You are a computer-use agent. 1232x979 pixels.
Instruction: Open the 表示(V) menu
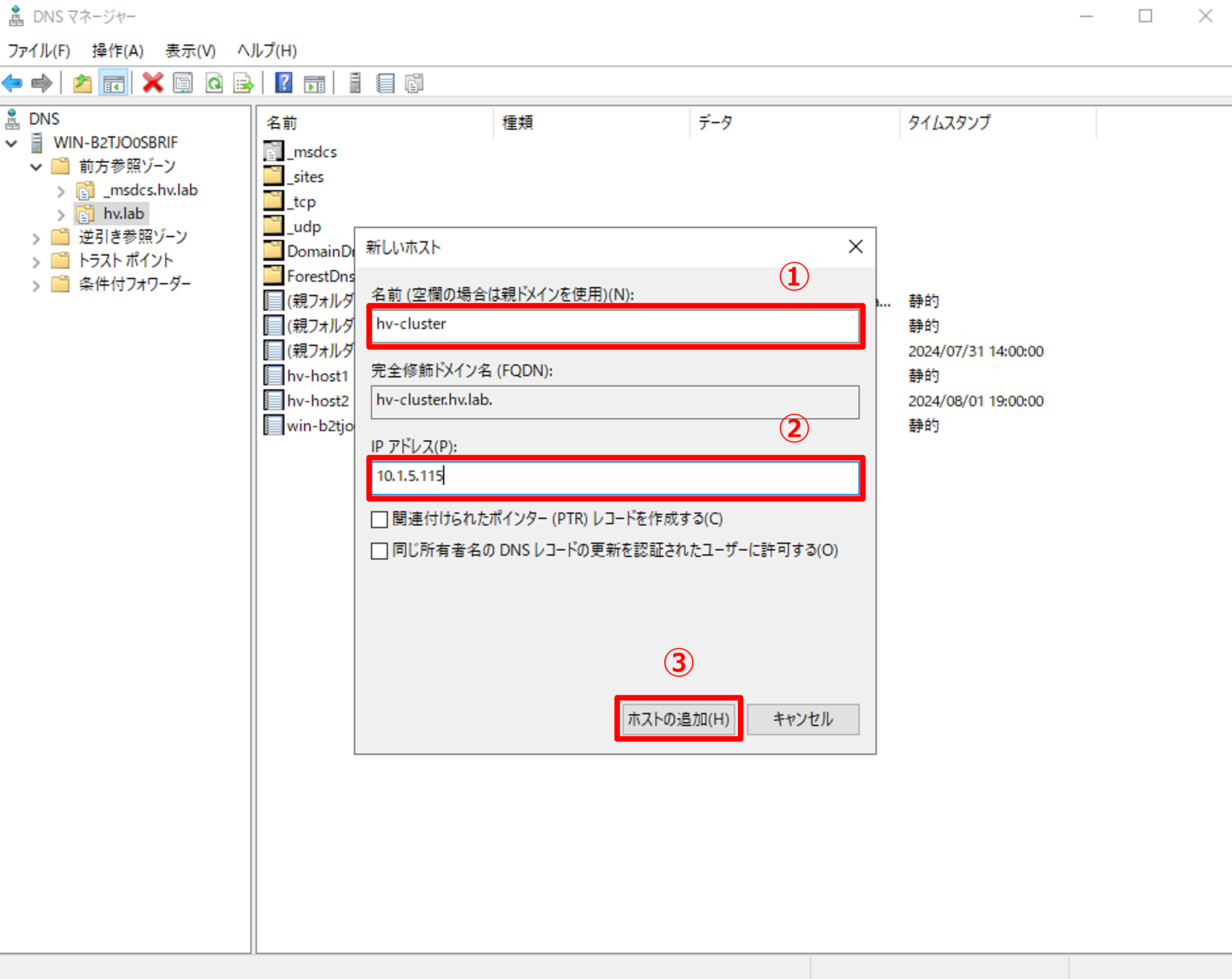(x=191, y=51)
